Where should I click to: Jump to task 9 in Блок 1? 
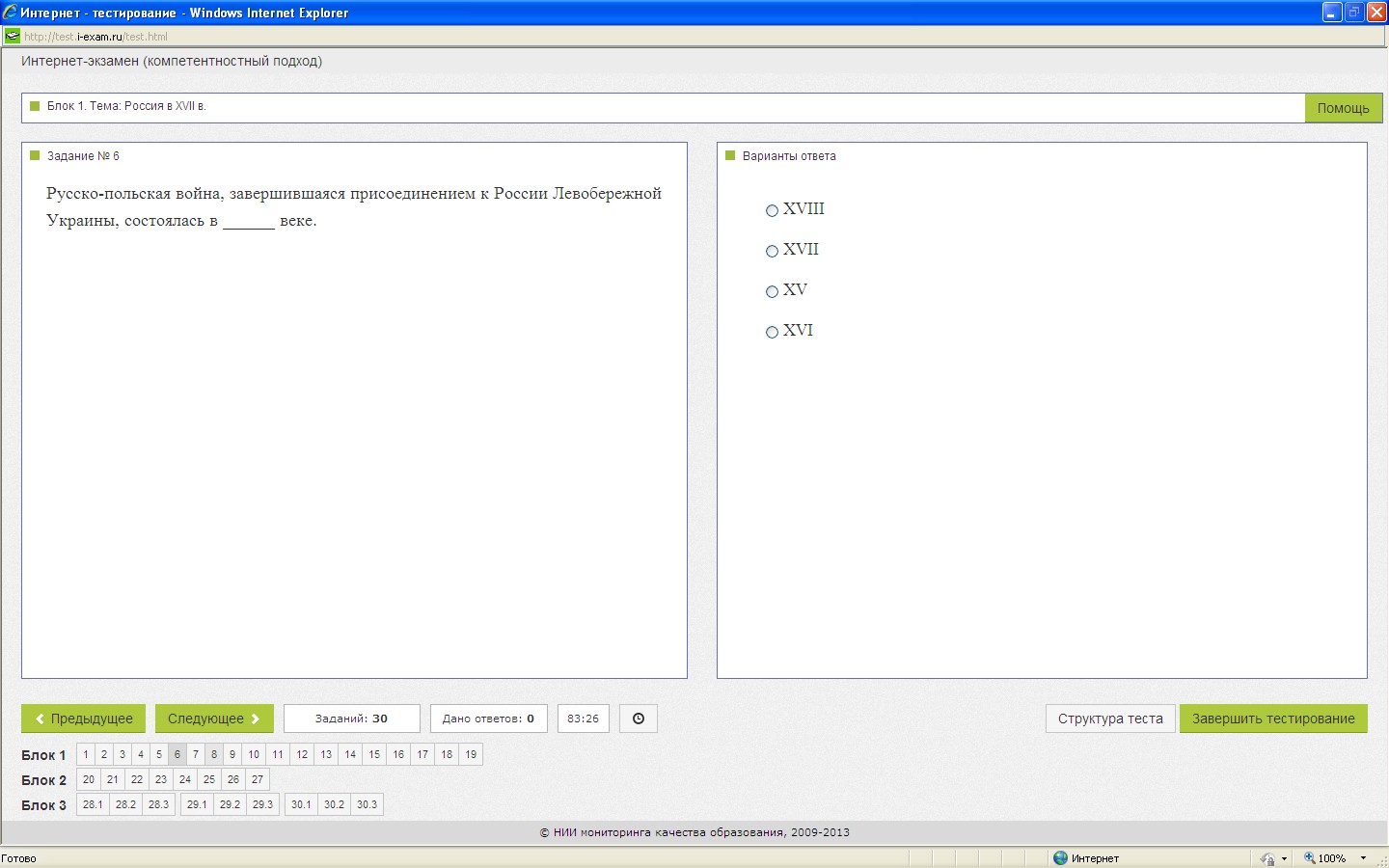[x=232, y=754]
